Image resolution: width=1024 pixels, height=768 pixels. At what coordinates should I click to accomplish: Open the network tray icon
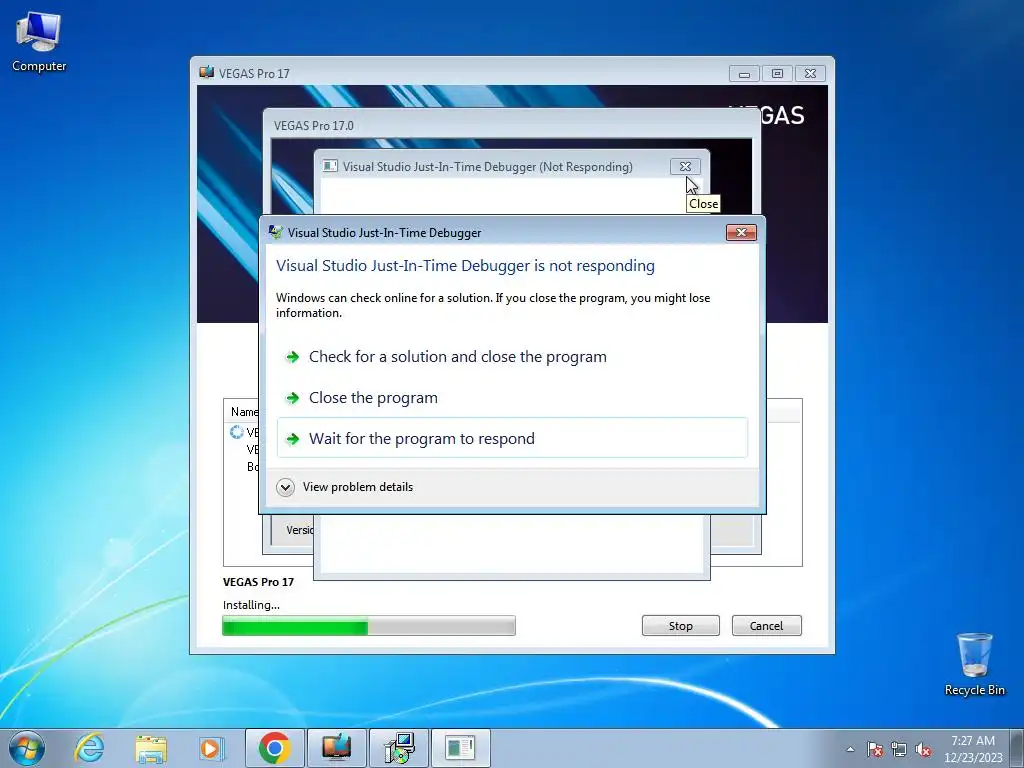(x=899, y=749)
